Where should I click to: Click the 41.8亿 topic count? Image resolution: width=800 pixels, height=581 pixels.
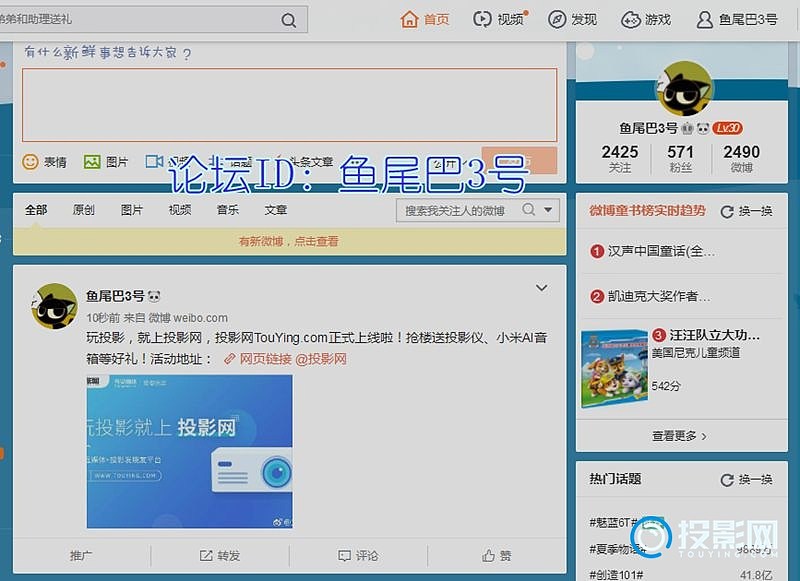(756, 575)
